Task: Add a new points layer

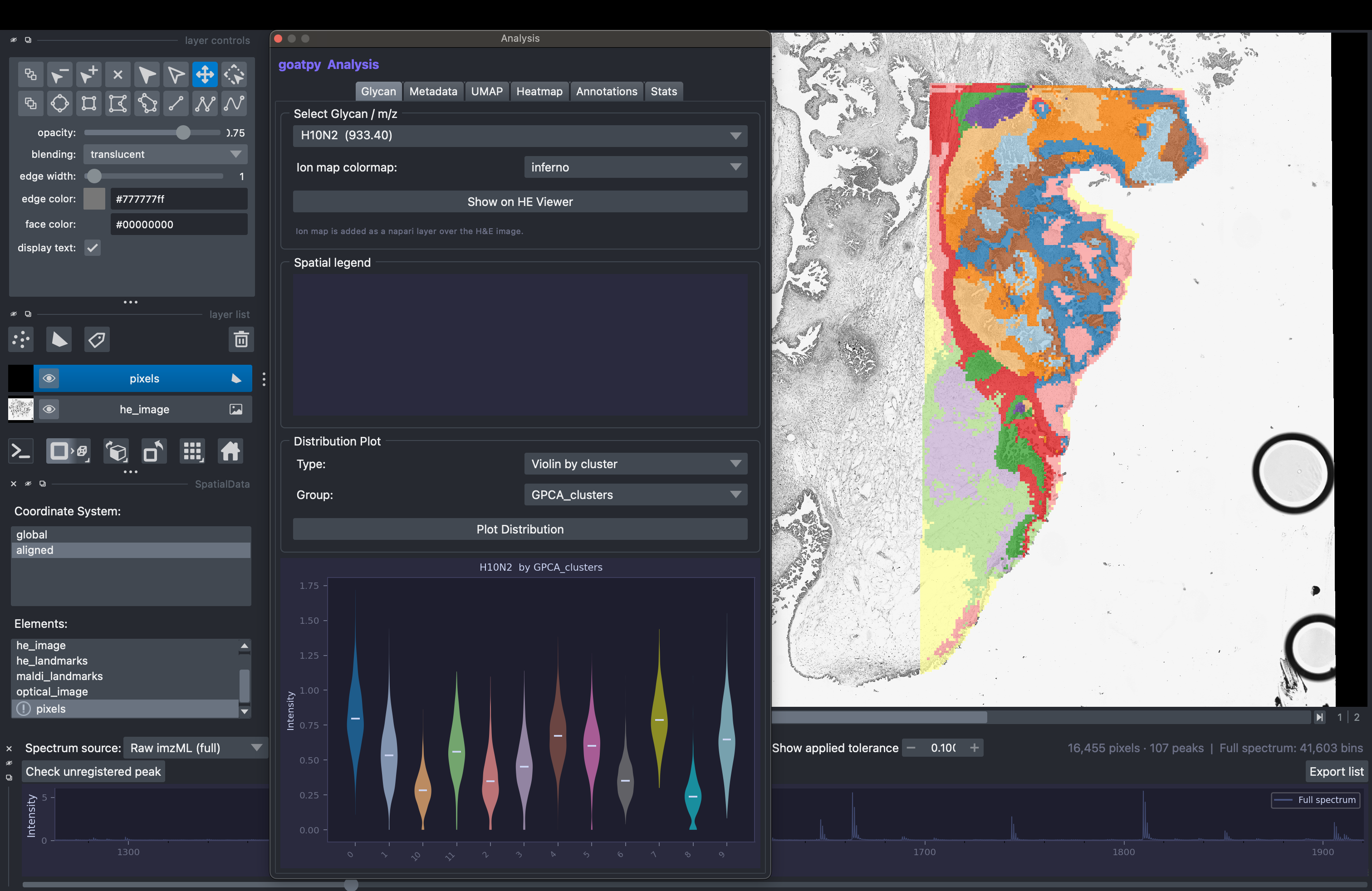Action: pyautogui.click(x=21, y=339)
